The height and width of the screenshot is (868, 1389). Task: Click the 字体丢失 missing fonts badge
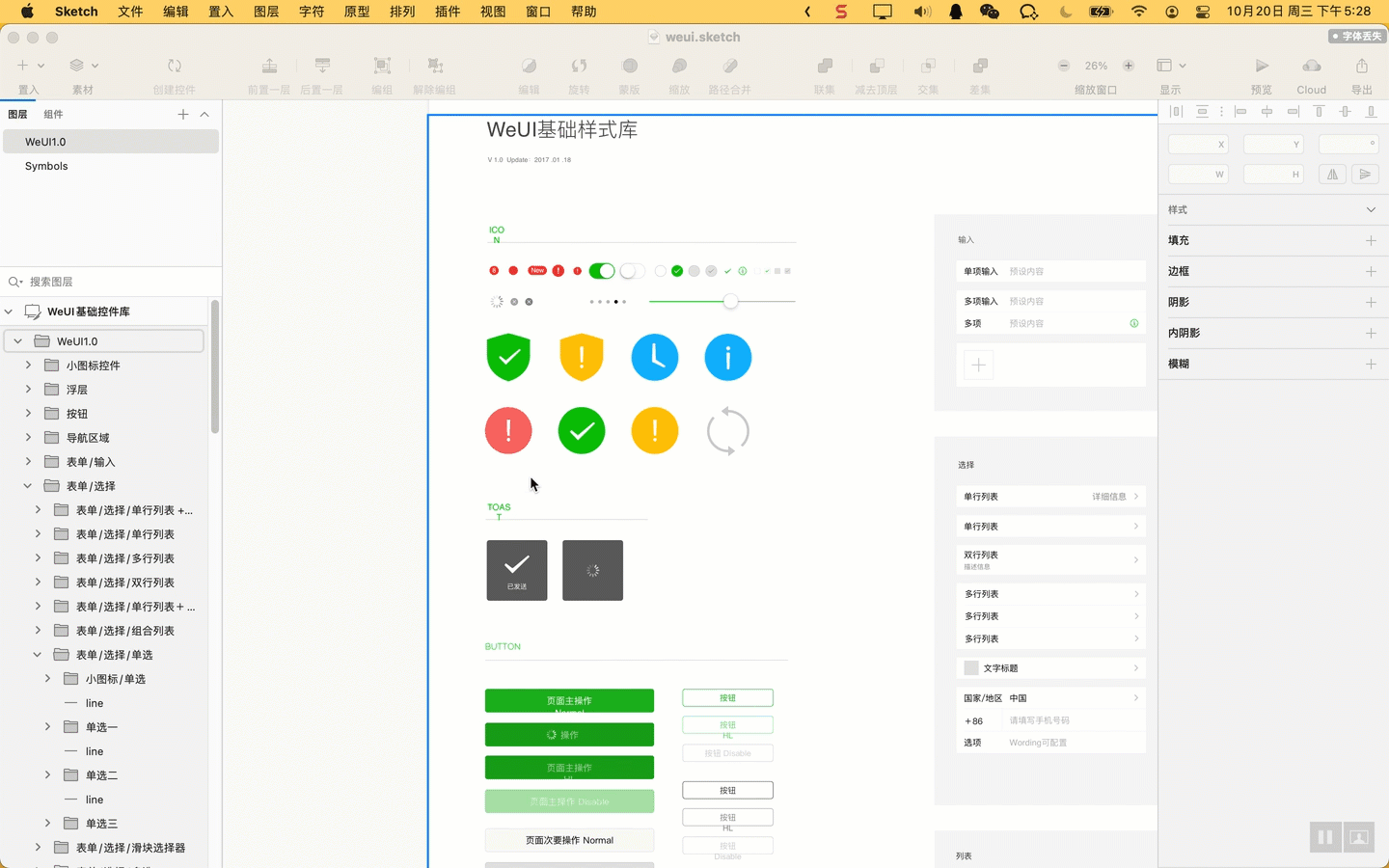[1355, 36]
